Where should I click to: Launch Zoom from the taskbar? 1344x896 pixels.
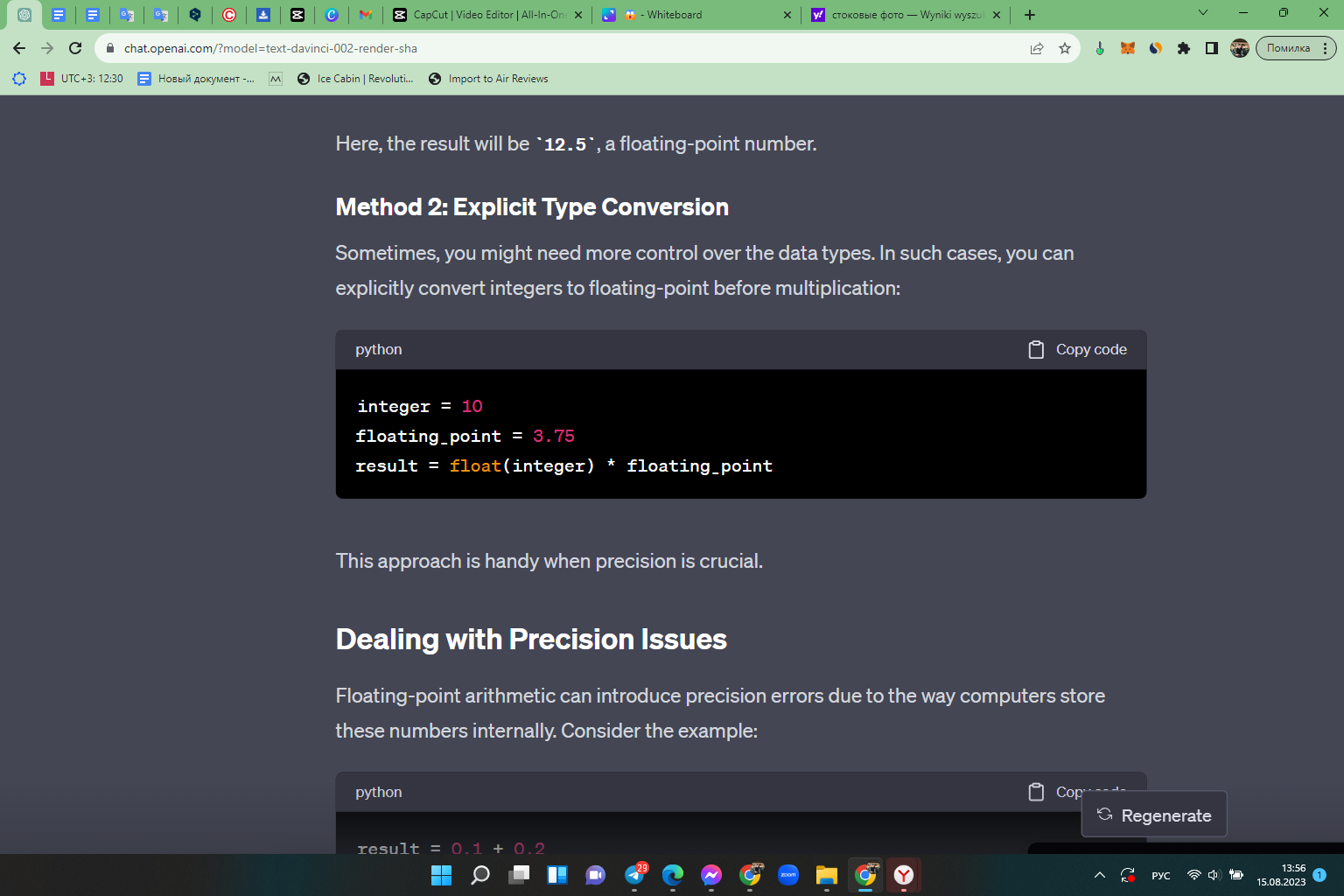[x=787, y=875]
